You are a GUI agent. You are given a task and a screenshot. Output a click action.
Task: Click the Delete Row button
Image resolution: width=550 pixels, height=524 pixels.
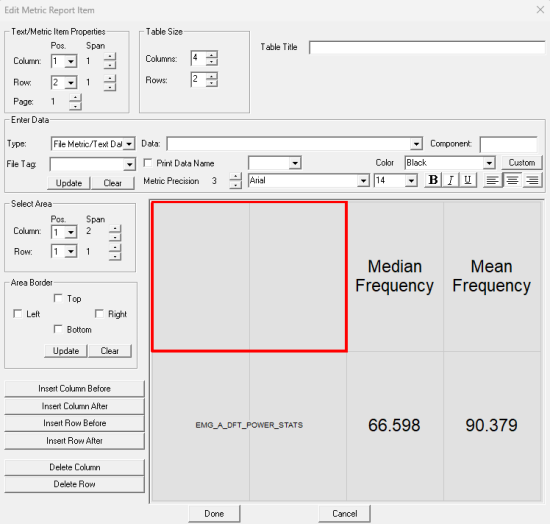coord(74,484)
